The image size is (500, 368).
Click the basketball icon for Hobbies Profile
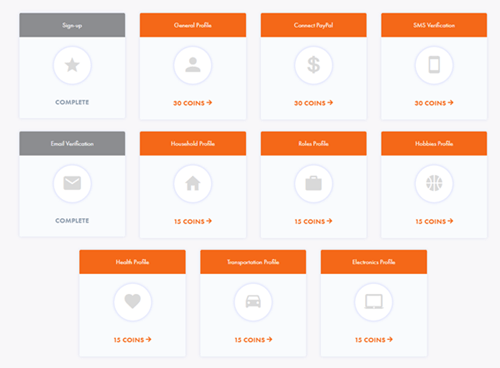click(x=434, y=183)
